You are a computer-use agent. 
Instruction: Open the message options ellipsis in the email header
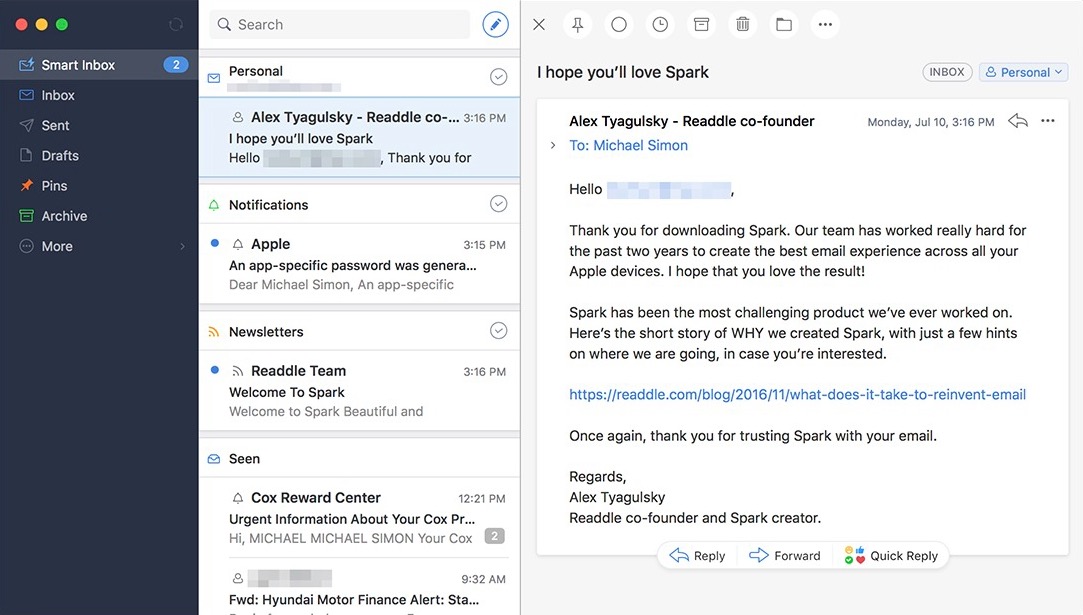pyautogui.click(x=1048, y=121)
